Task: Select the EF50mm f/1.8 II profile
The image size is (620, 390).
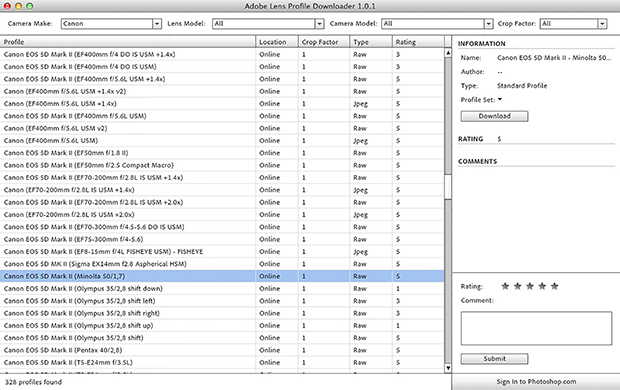Action: pyautogui.click(x=222, y=153)
